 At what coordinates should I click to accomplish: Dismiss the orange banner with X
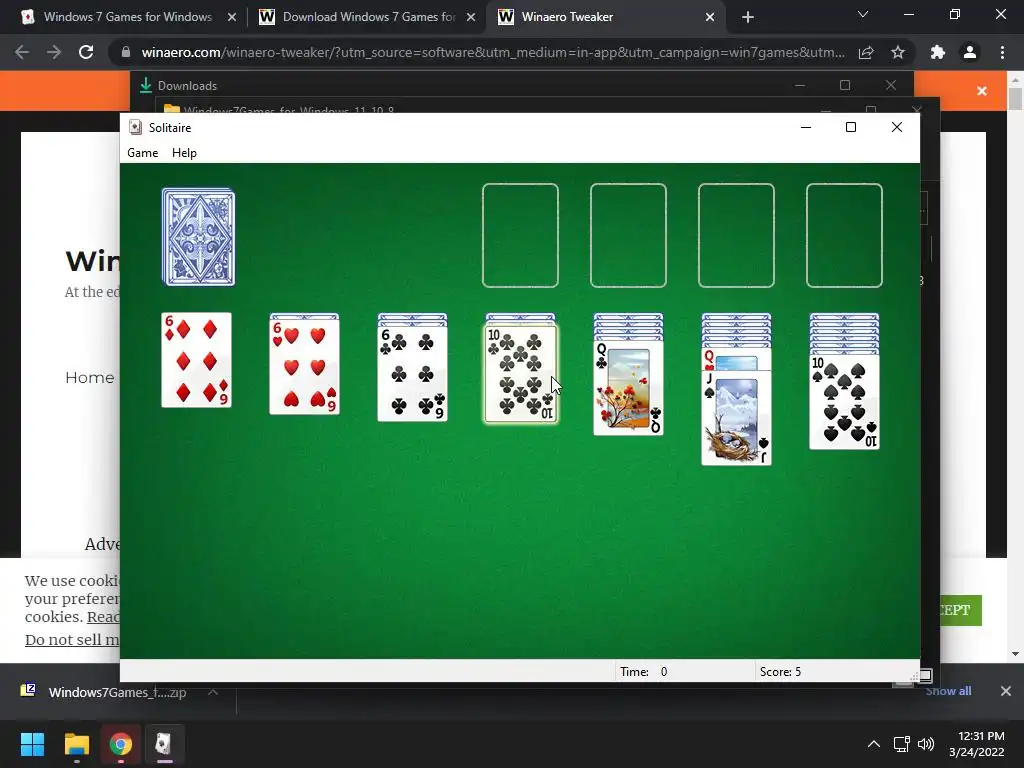click(982, 91)
